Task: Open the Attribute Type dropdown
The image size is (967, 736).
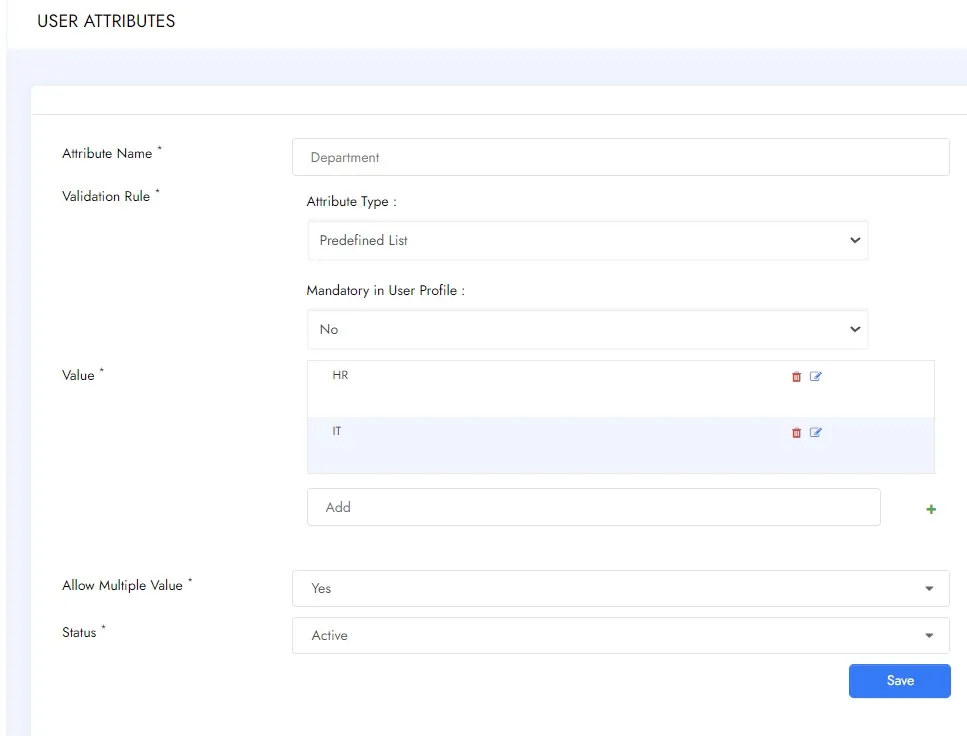Action: point(588,240)
